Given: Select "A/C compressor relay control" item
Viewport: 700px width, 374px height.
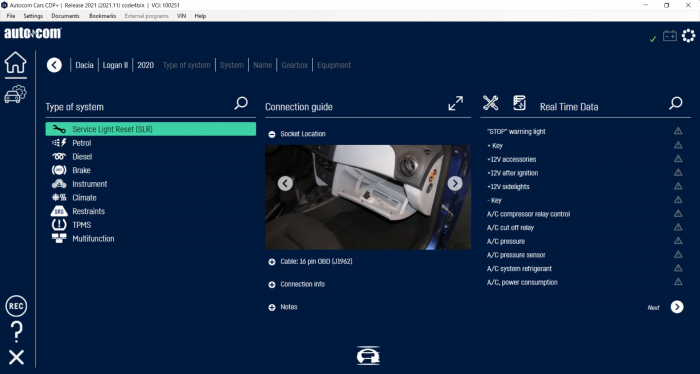Looking at the screenshot, I should pos(529,214).
